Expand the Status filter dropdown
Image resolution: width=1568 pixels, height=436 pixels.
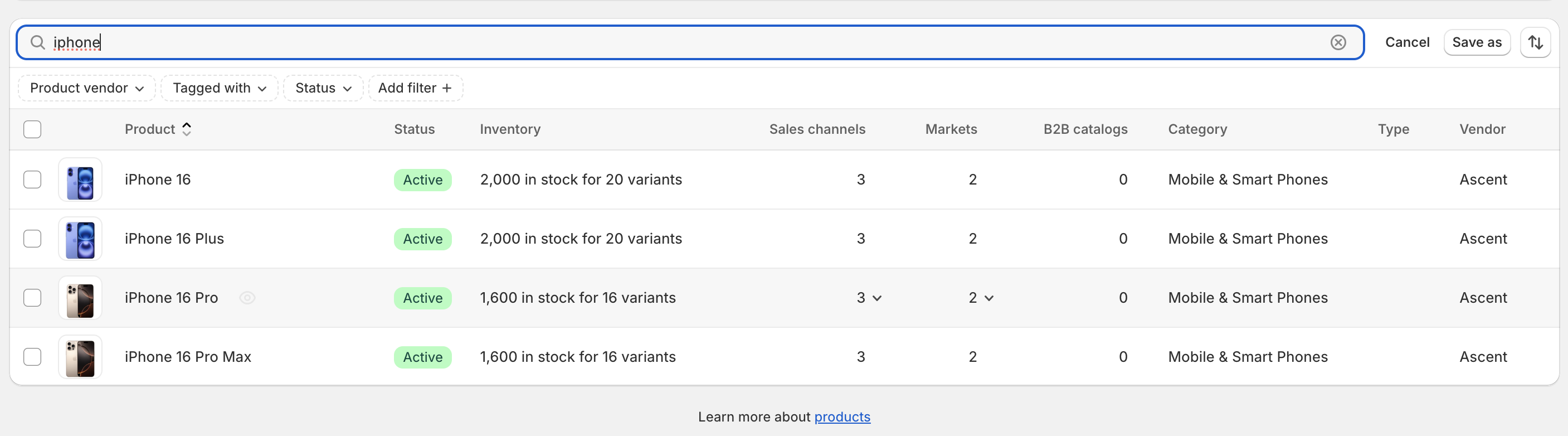pyautogui.click(x=323, y=88)
